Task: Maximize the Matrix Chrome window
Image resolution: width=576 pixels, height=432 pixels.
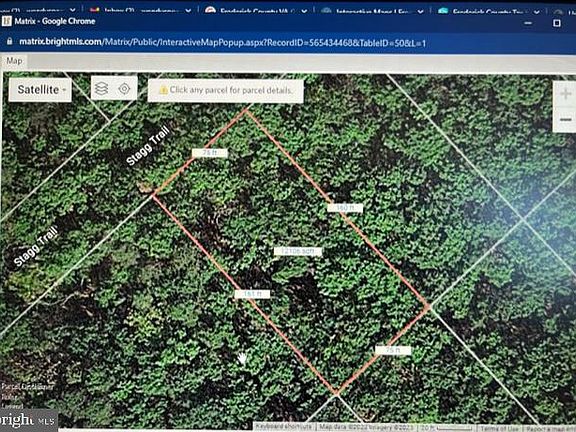Action: (557, 23)
